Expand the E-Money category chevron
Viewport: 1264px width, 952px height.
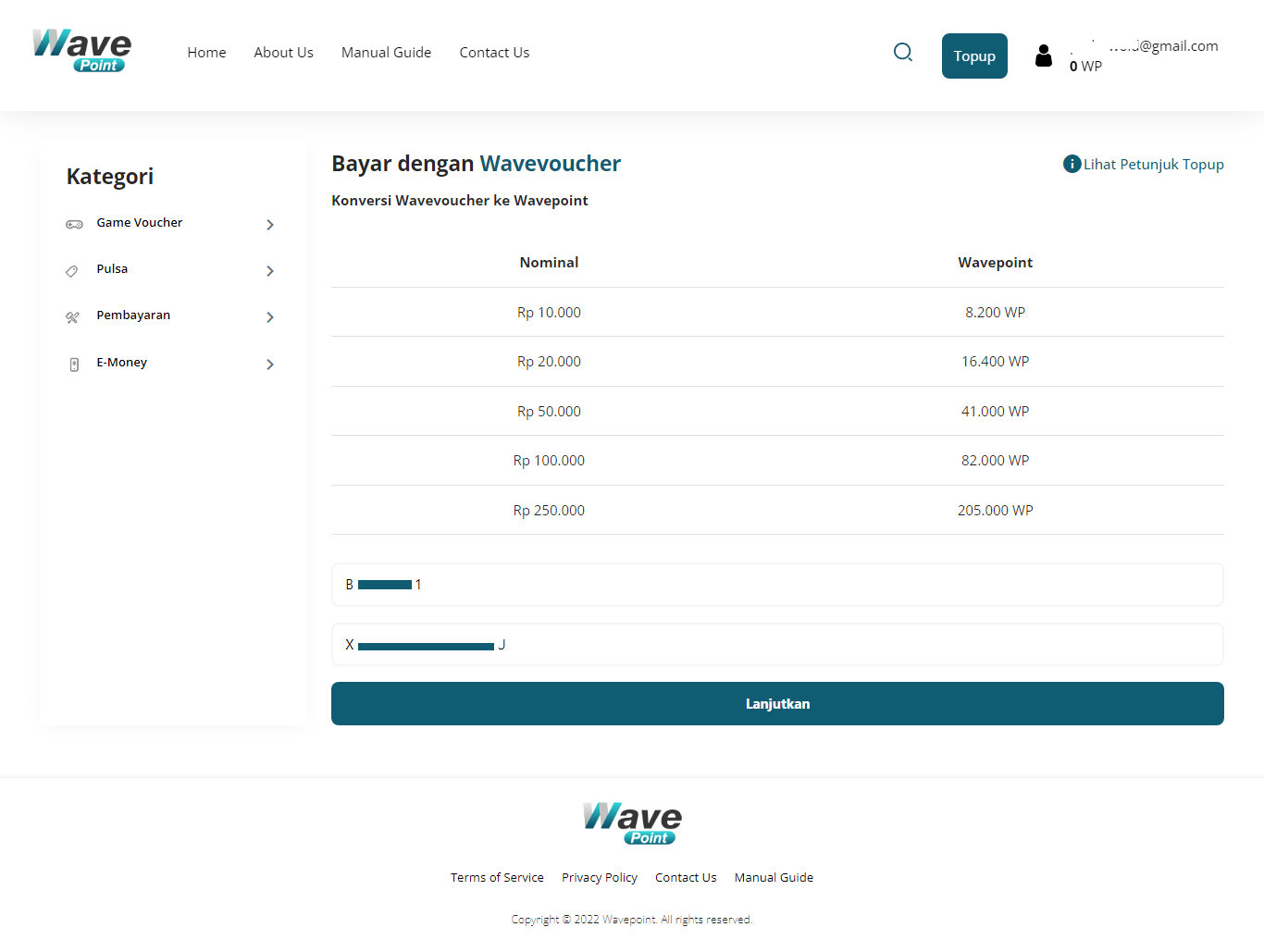270,365
